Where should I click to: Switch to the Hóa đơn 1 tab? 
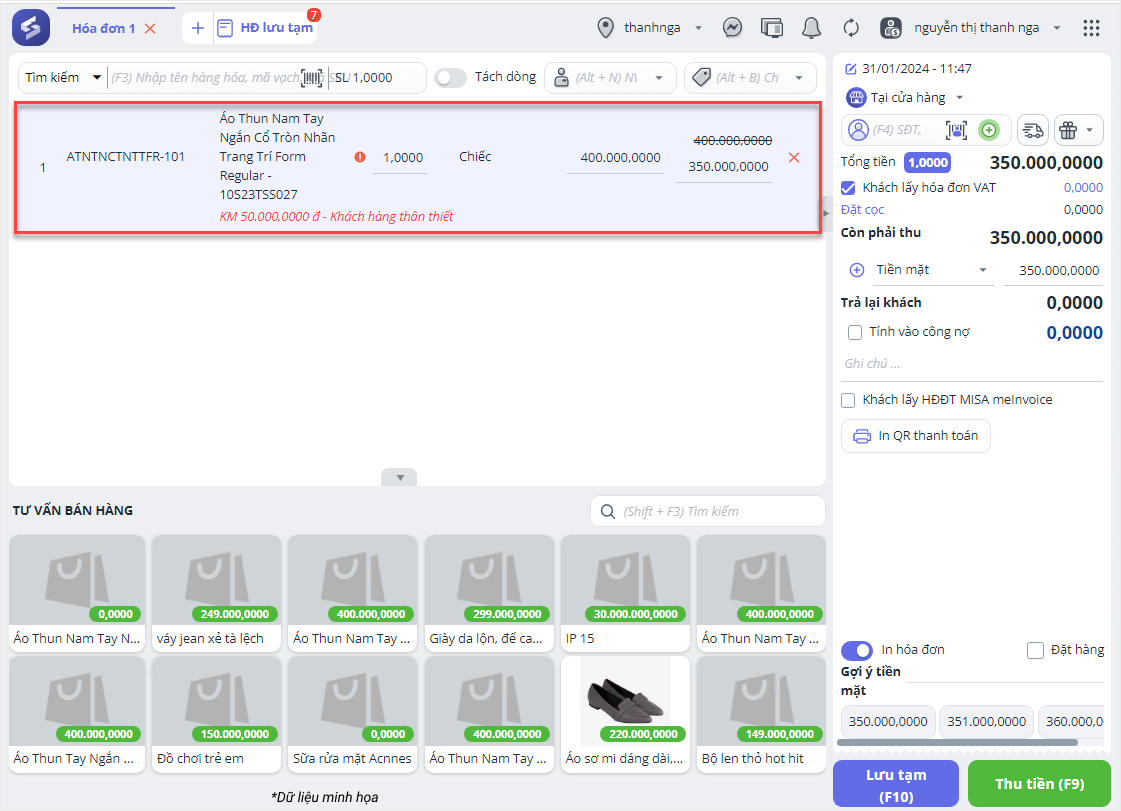pyautogui.click(x=103, y=28)
